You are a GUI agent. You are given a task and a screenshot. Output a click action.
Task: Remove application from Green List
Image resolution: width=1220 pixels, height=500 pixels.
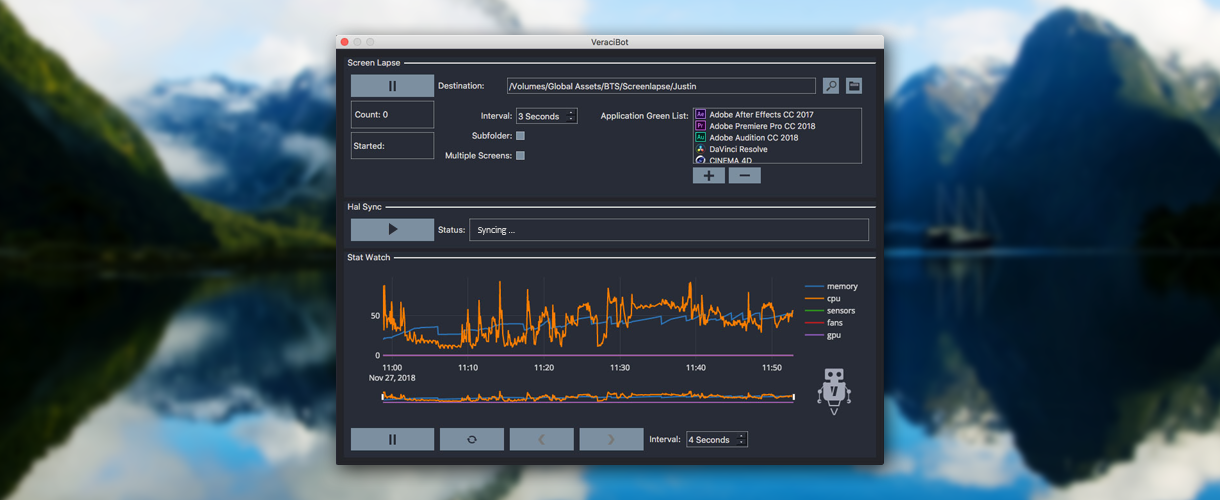click(x=744, y=176)
